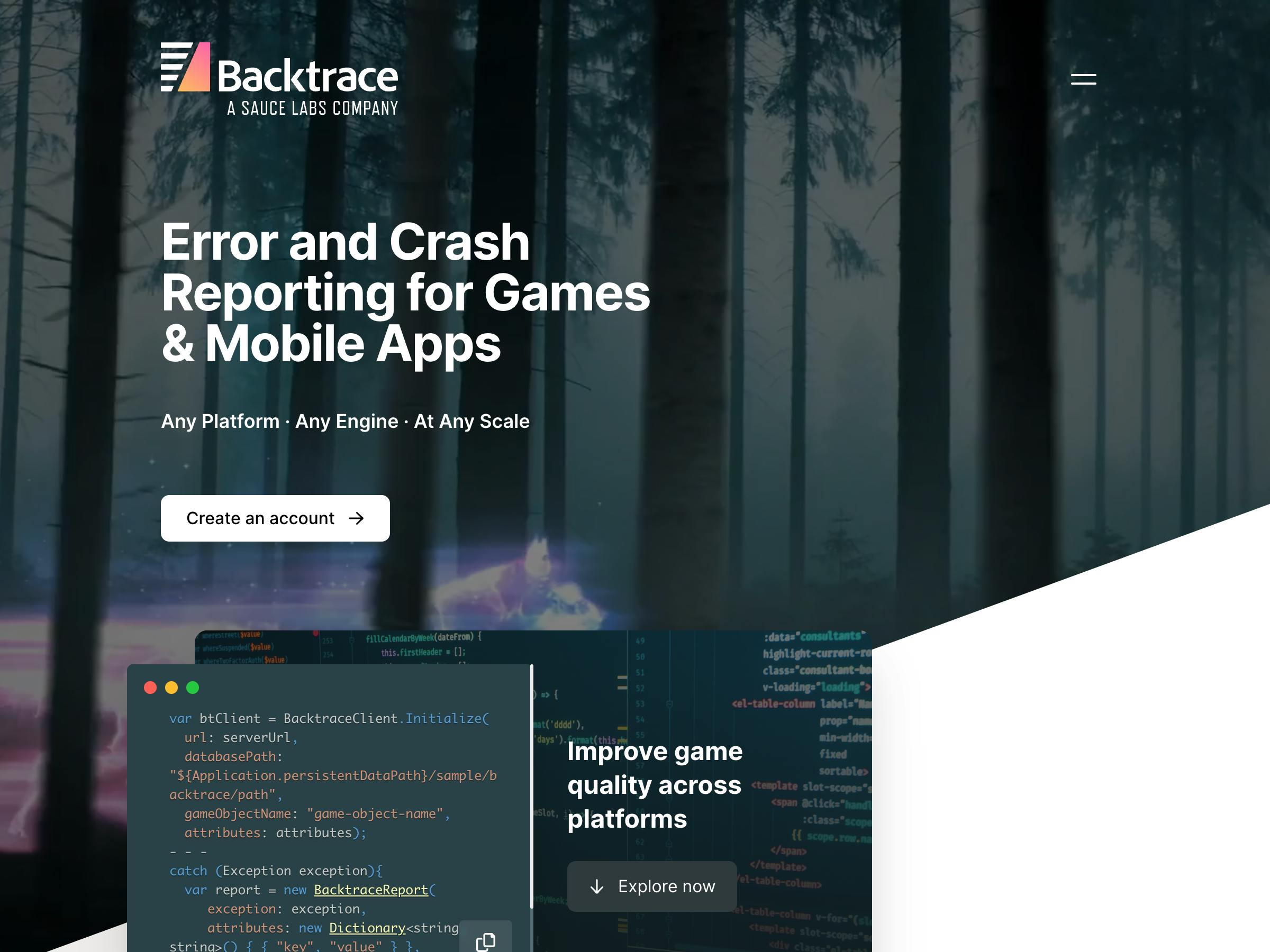The width and height of the screenshot is (1270, 952).
Task: Click the right arrow icon beside Create an account
Action: point(357,518)
